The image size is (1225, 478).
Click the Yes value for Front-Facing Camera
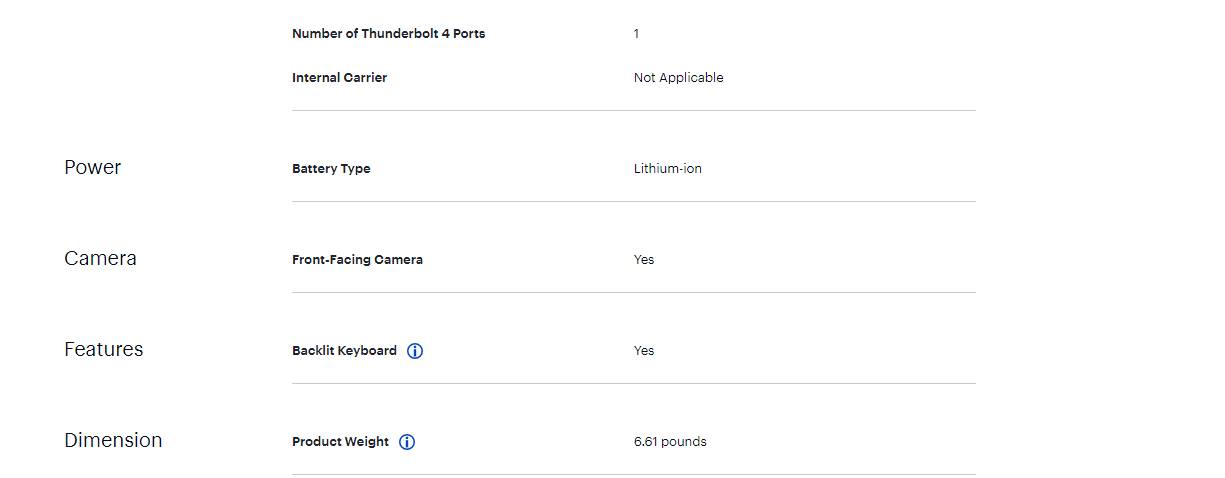(x=644, y=260)
